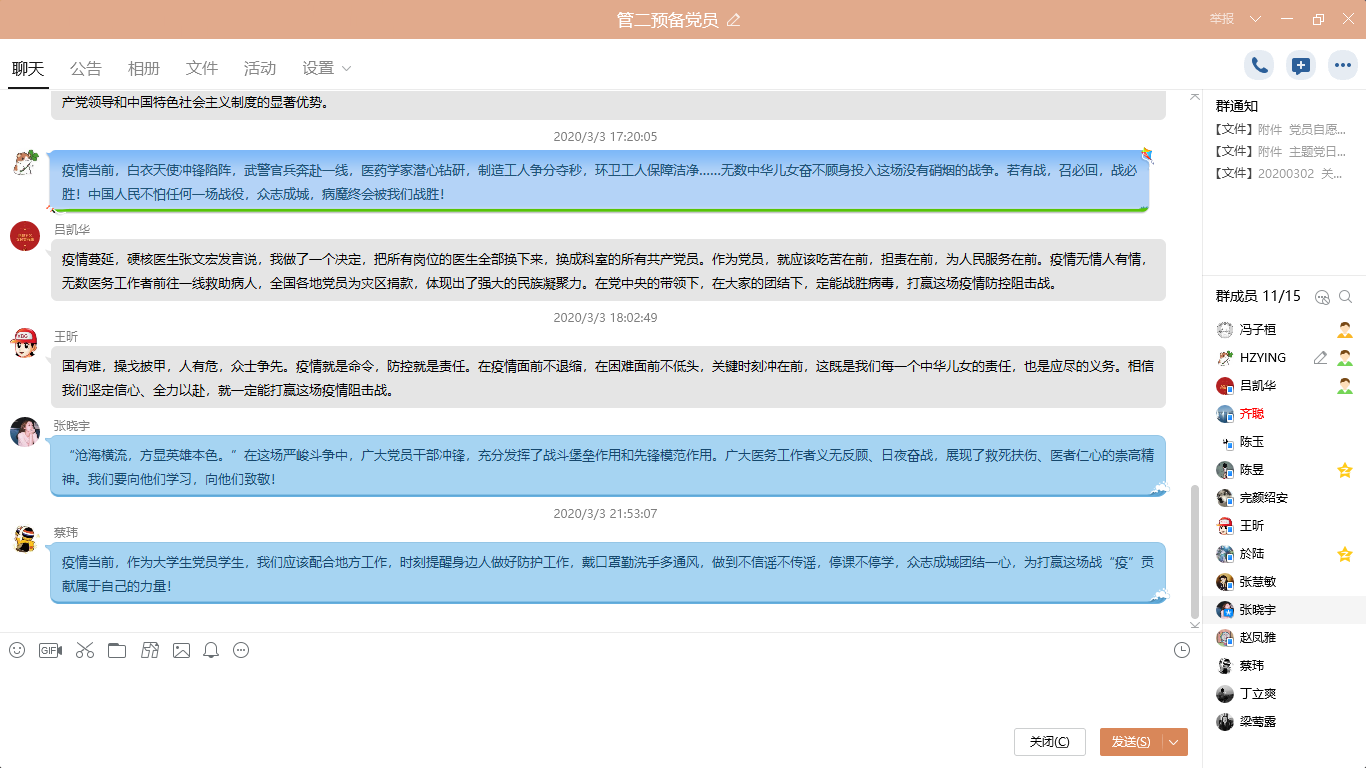Open the emoji picker in message toolbar

(17, 650)
